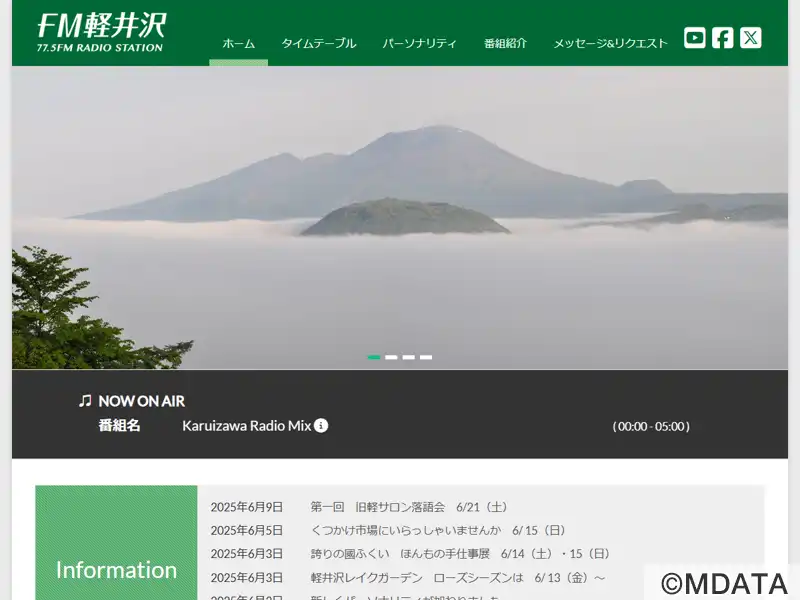Select the first slider indicator dot
Screen dimensions: 800x600
tap(374, 357)
